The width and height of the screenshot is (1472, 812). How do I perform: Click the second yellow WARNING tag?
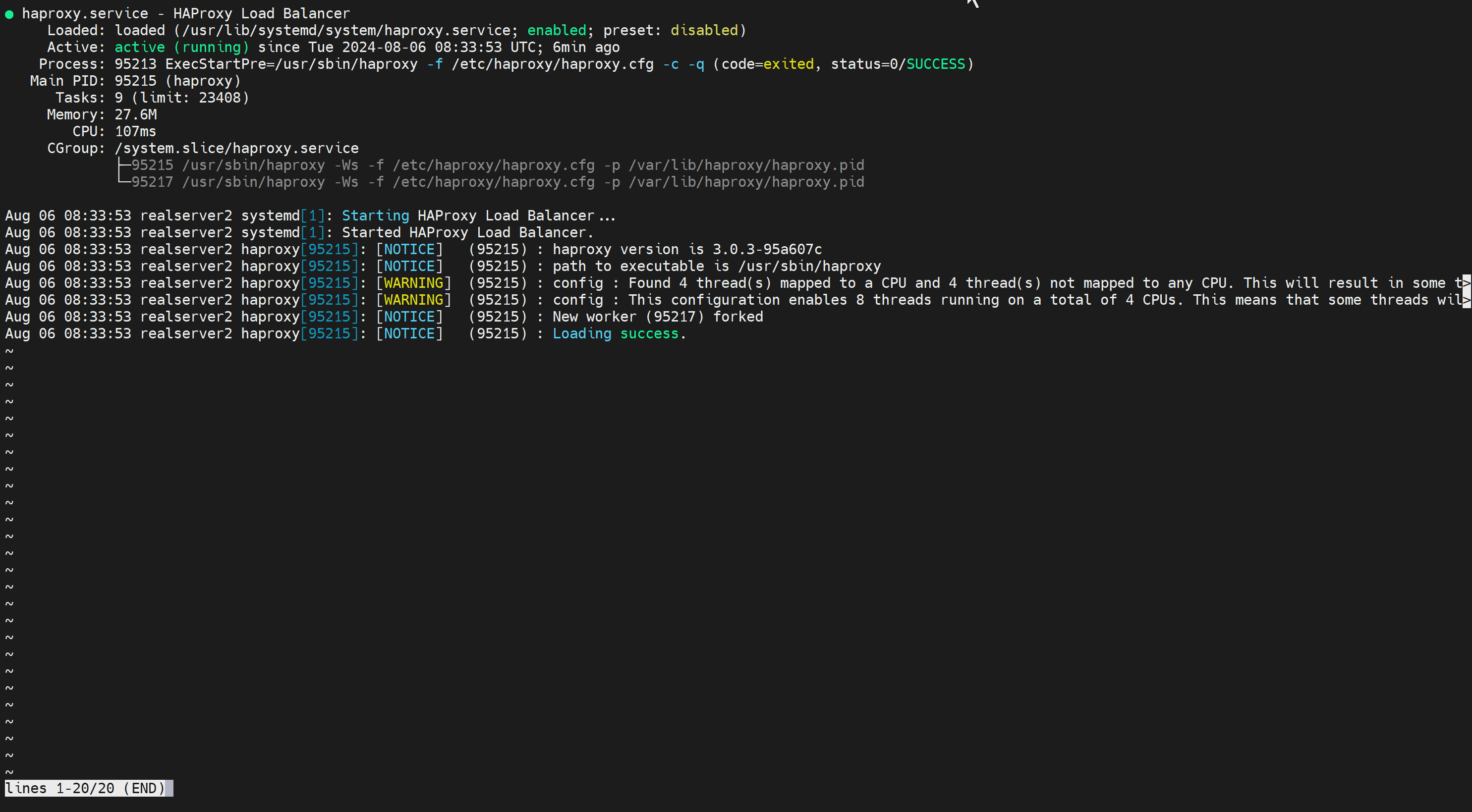(413, 300)
